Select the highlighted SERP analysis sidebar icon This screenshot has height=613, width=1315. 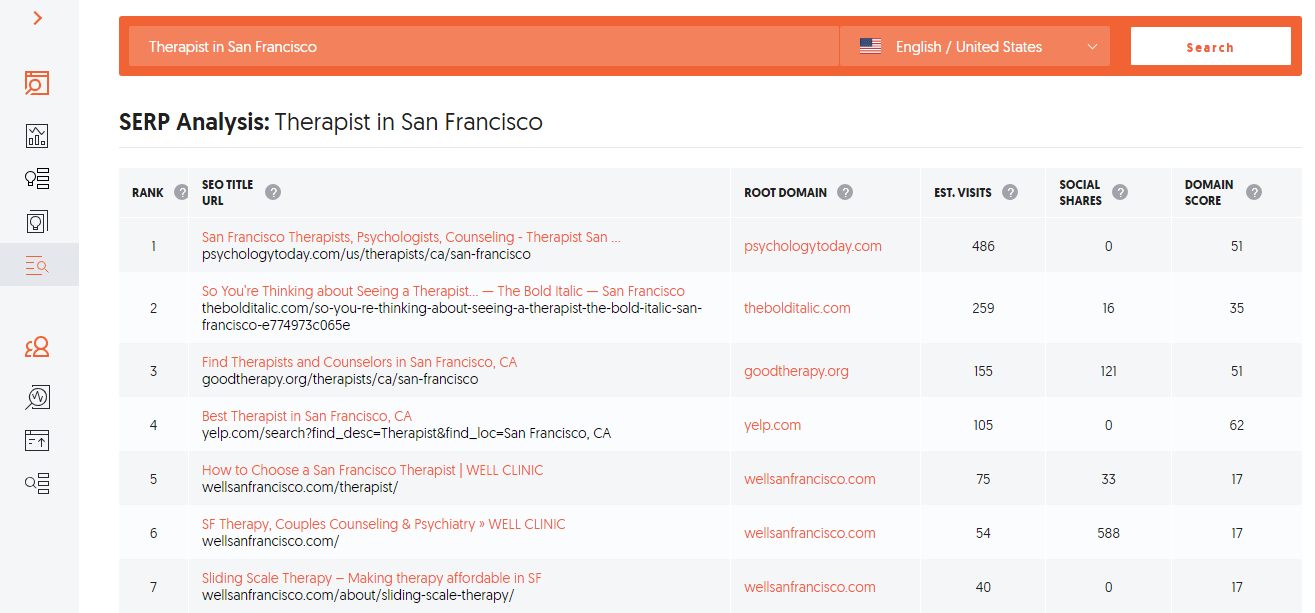pos(37,265)
